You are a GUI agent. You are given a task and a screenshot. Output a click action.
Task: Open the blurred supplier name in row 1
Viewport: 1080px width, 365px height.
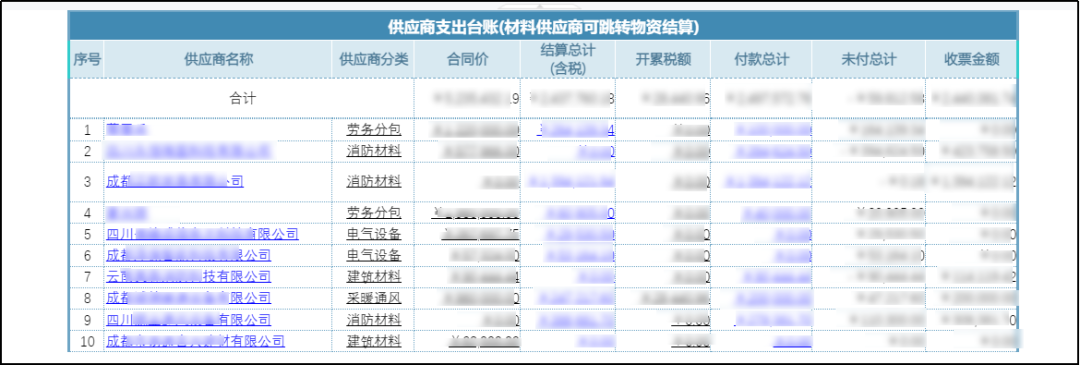[x=127, y=129]
